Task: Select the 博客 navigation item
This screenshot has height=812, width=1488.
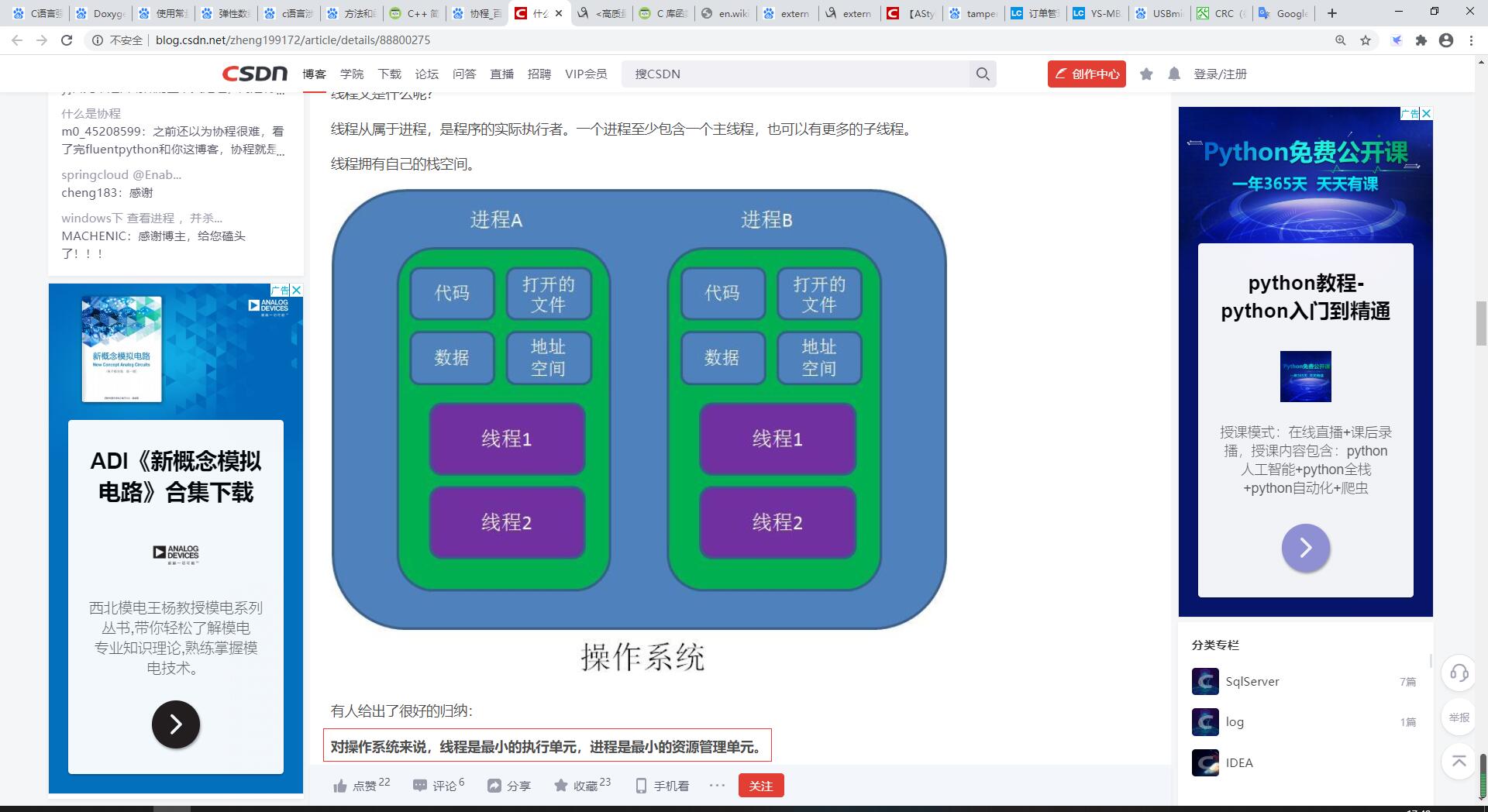Action: point(313,74)
